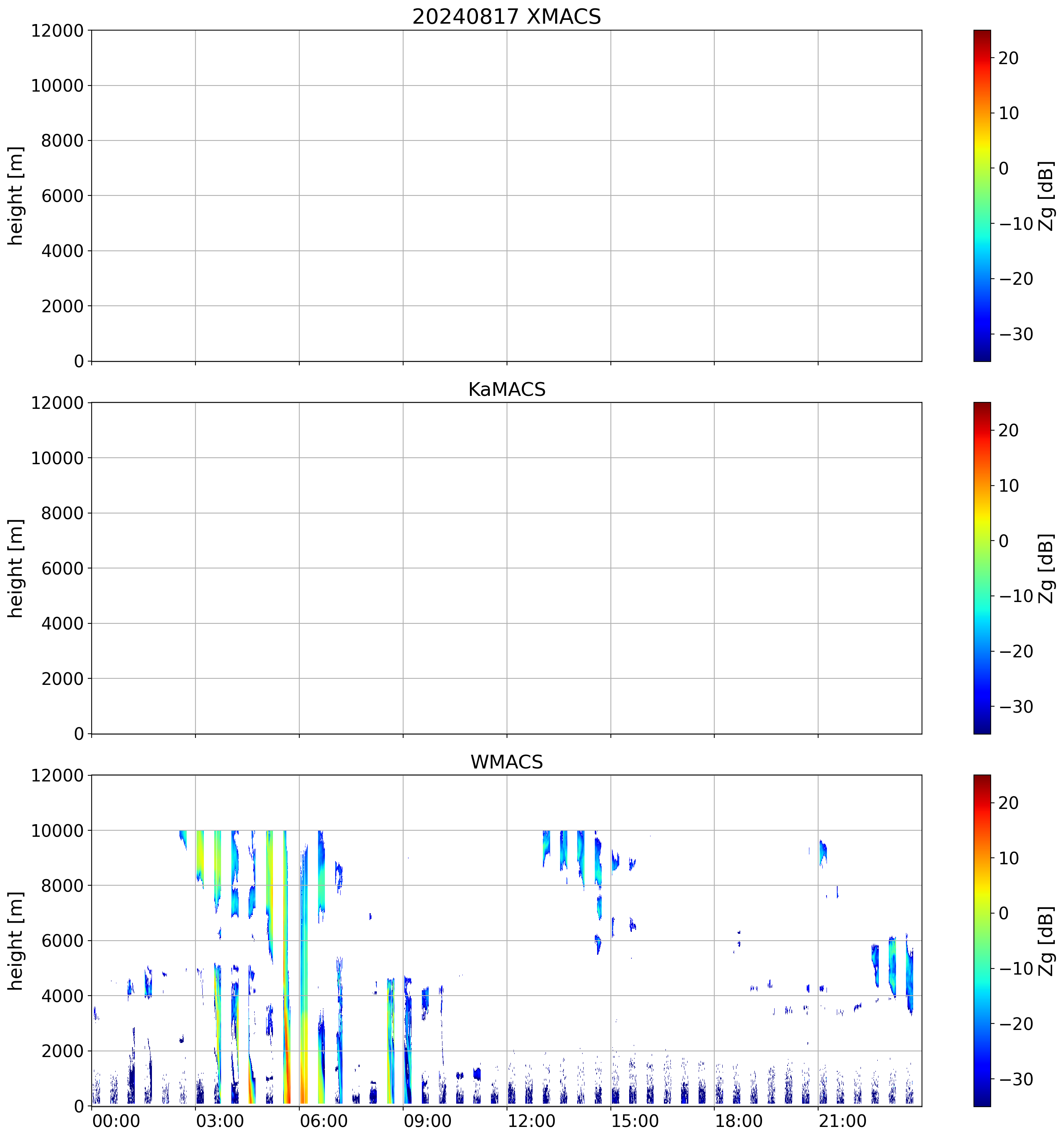
Task: Click the KaMACS panel title
Action: [x=507, y=389]
